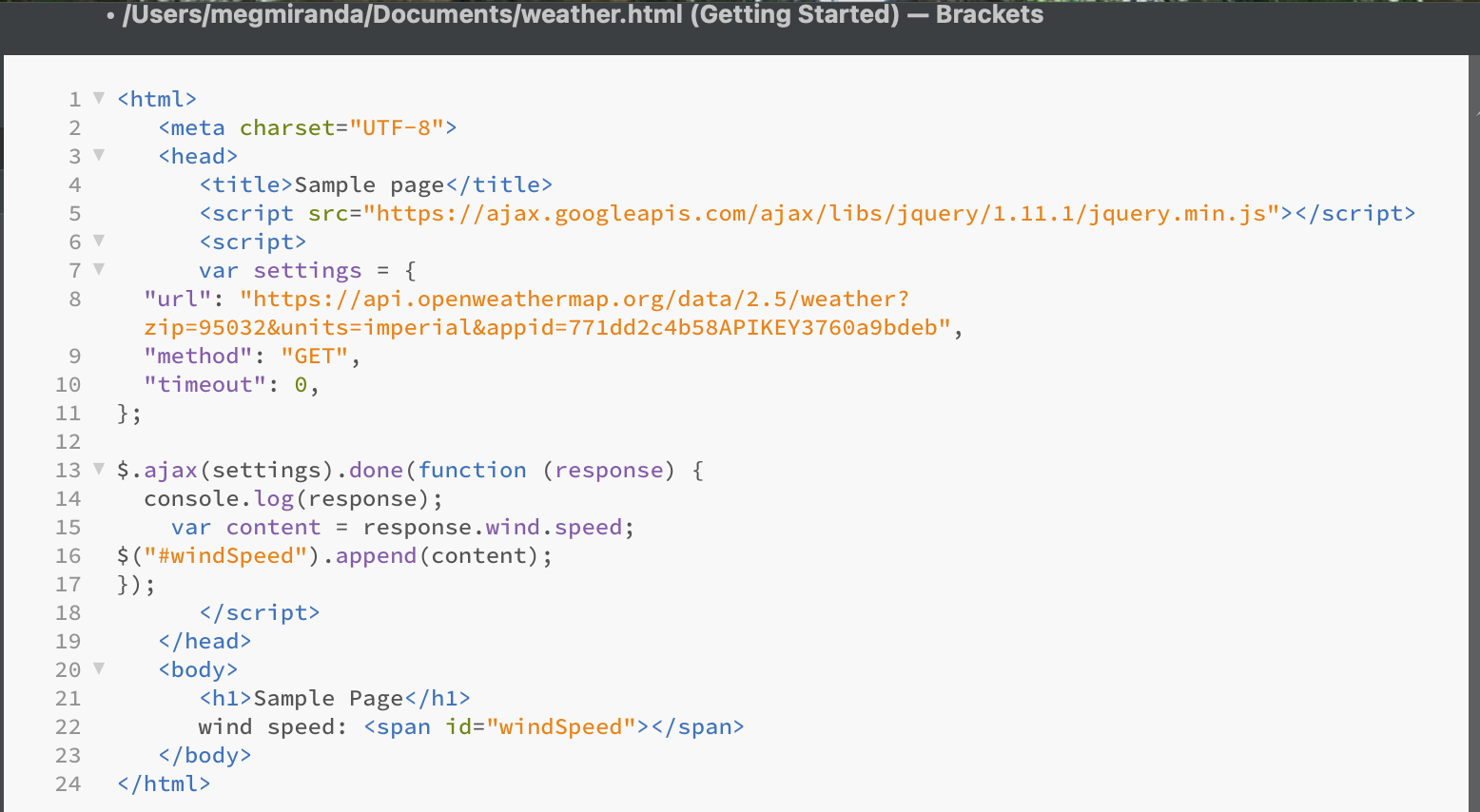Click the closing </head> tag
This screenshot has width=1480, height=812.
click(205, 642)
